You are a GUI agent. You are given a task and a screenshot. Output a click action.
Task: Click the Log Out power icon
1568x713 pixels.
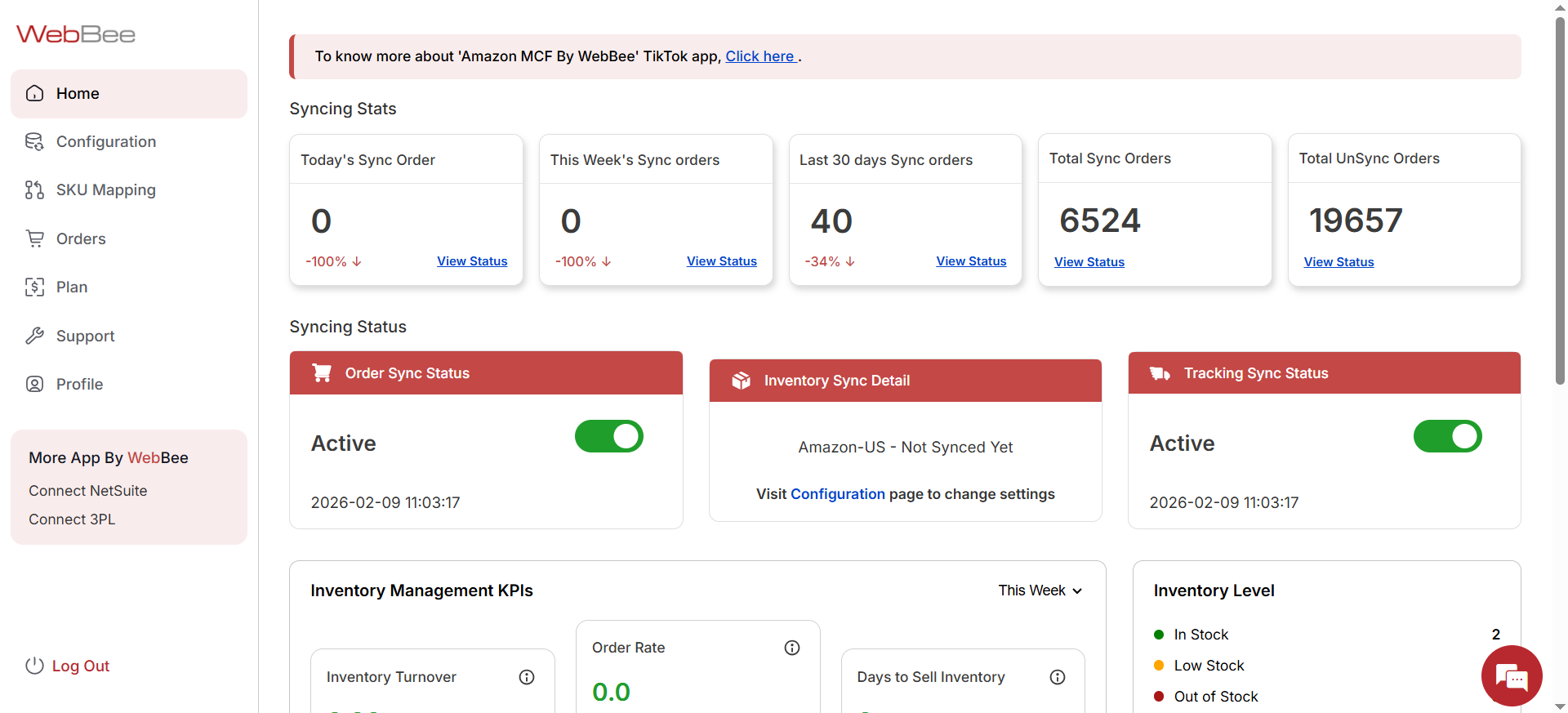point(34,666)
